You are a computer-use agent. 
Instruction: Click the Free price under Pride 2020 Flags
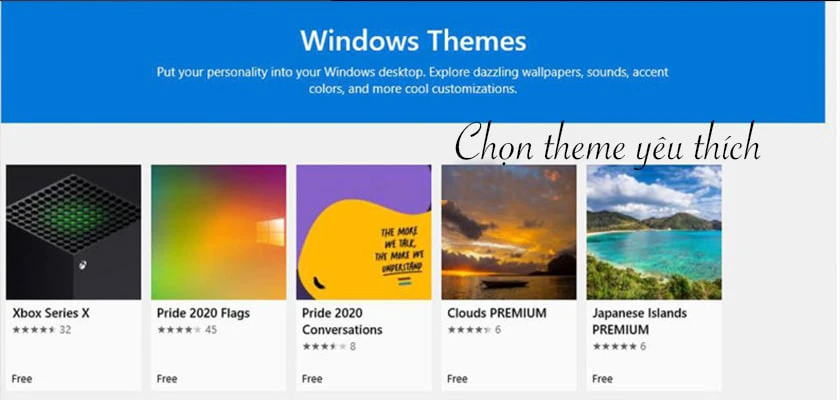pos(167,379)
